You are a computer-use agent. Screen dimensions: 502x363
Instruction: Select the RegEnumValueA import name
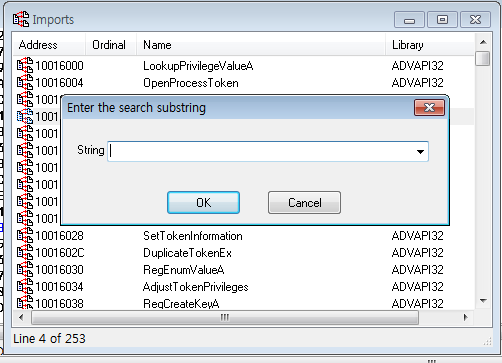pyautogui.click(x=184, y=270)
